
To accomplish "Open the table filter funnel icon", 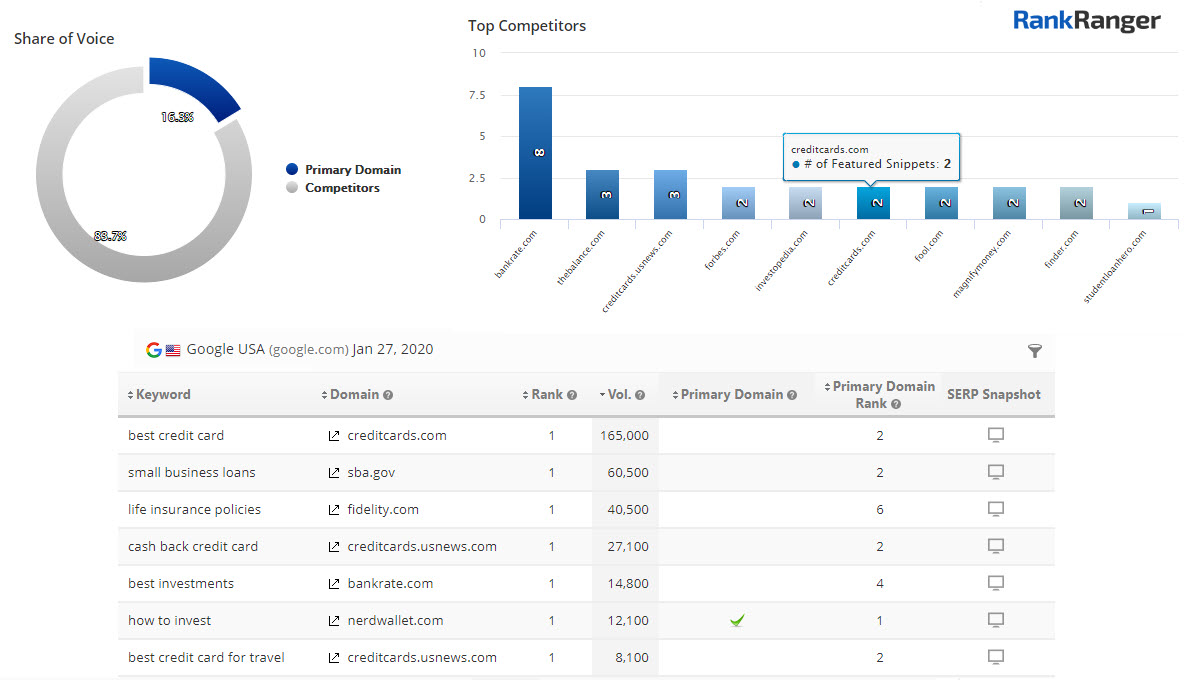I will point(1034,351).
